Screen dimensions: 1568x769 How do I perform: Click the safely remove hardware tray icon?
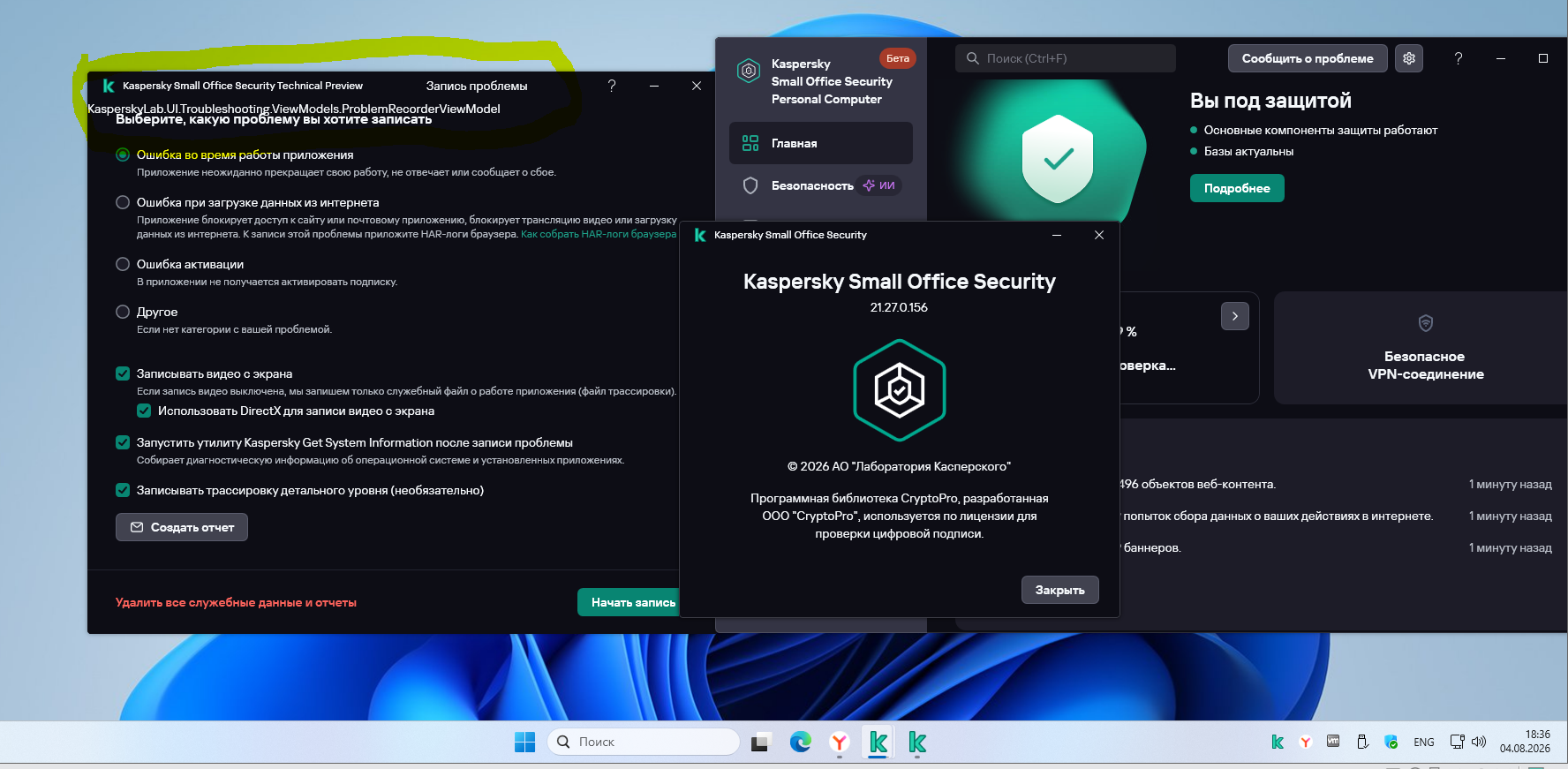1362,743
